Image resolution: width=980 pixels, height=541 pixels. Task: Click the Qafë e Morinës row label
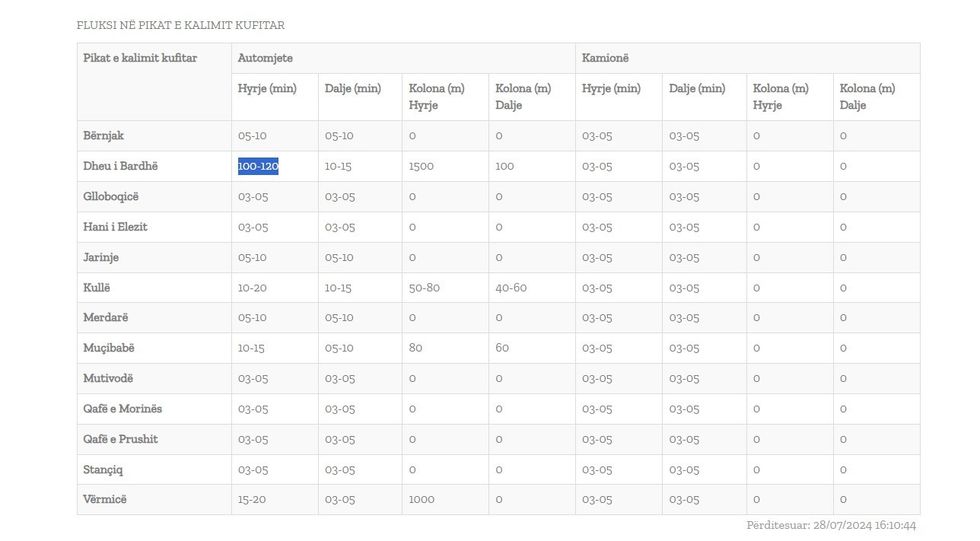pyautogui.click(x=122, y=409)
